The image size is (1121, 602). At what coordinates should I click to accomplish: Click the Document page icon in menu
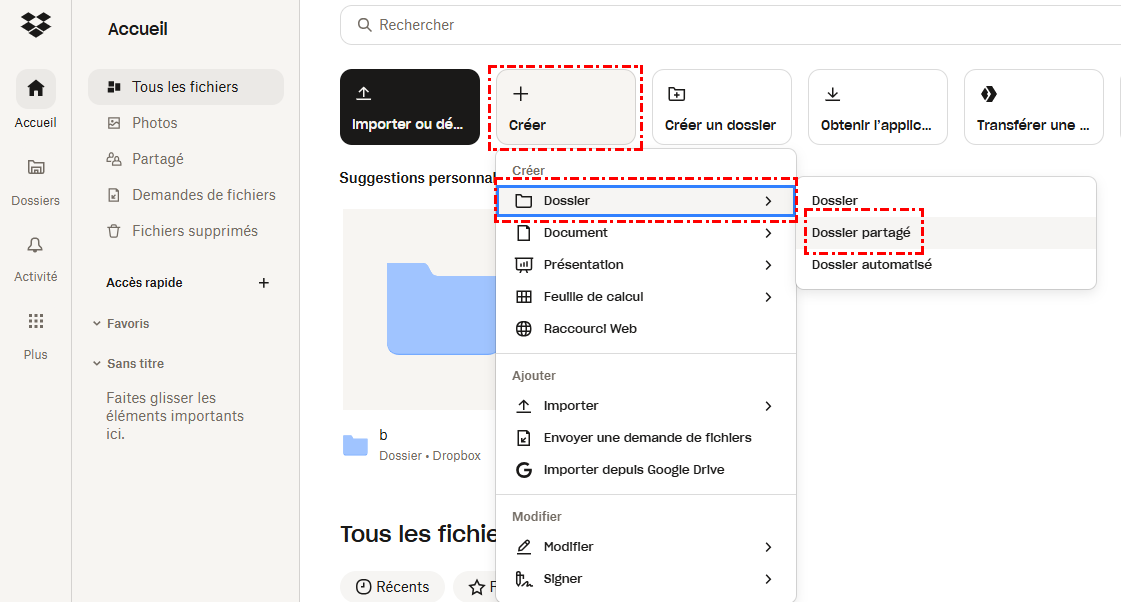pos(524,233)
